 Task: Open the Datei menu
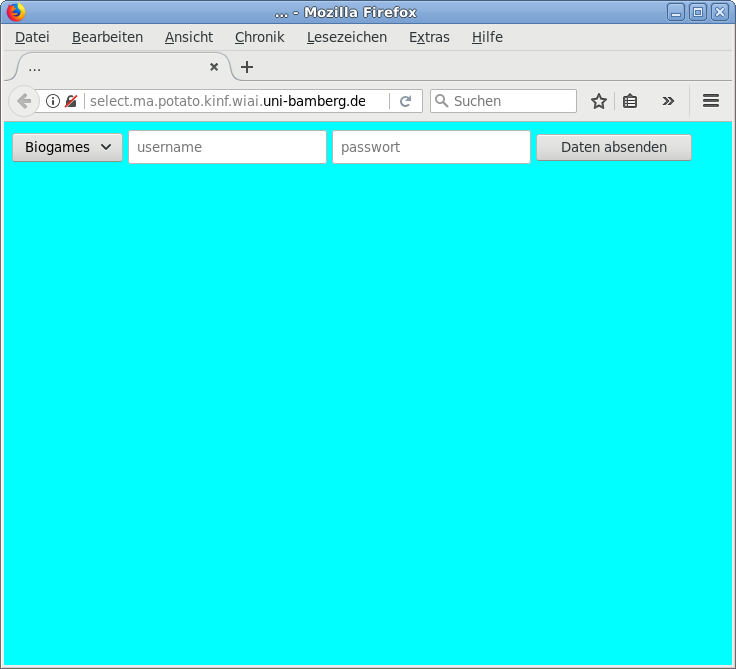tap(32, 37)
